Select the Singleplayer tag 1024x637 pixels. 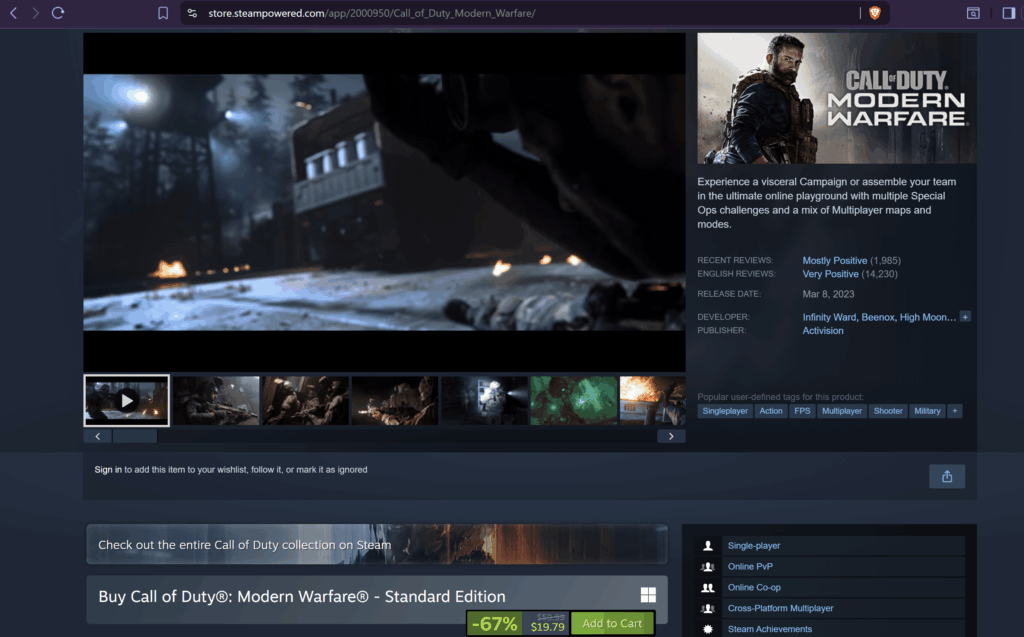pos(725,411)
